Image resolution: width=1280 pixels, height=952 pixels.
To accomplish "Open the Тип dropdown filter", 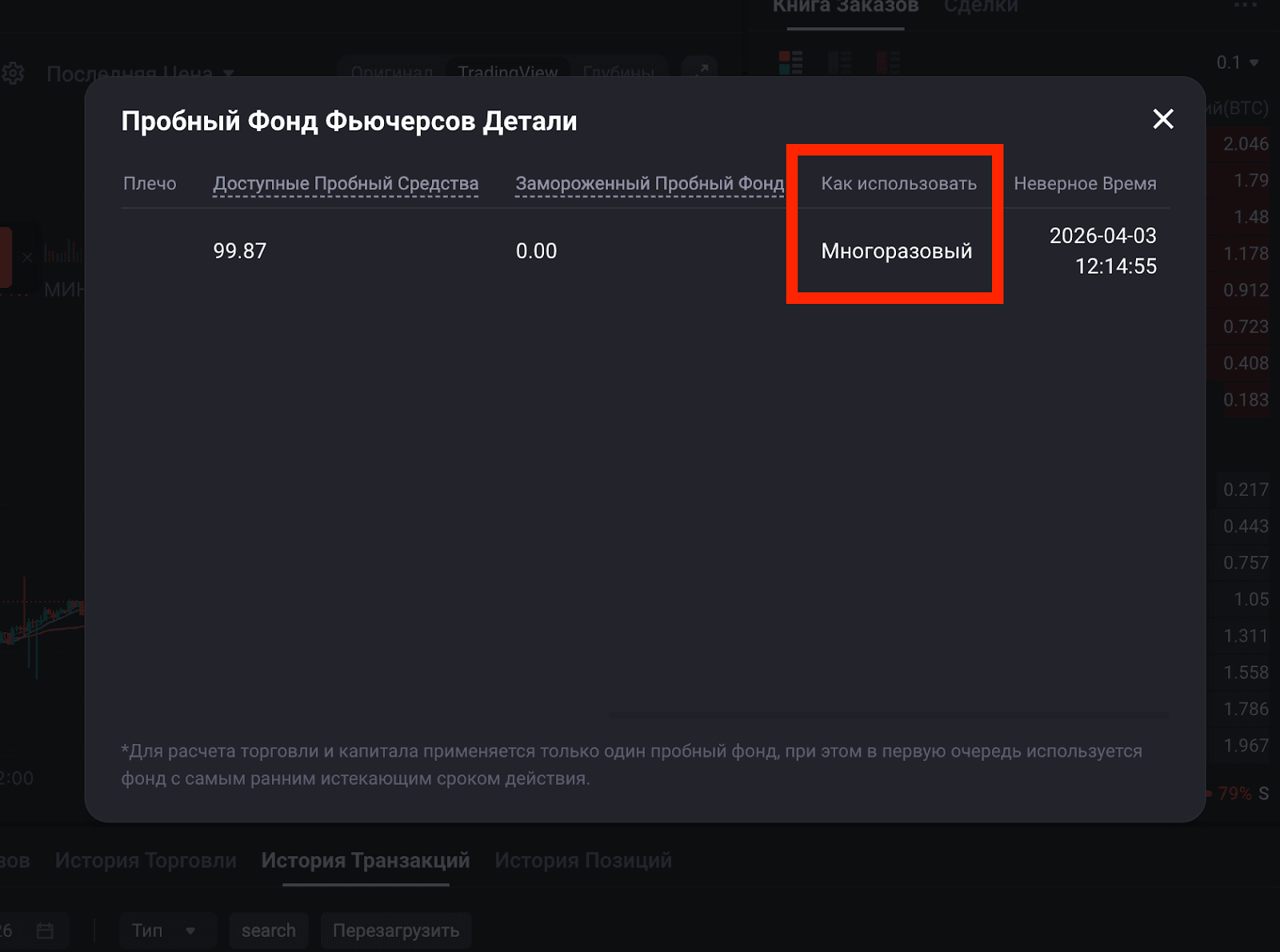I will click(x=168, y=930).
